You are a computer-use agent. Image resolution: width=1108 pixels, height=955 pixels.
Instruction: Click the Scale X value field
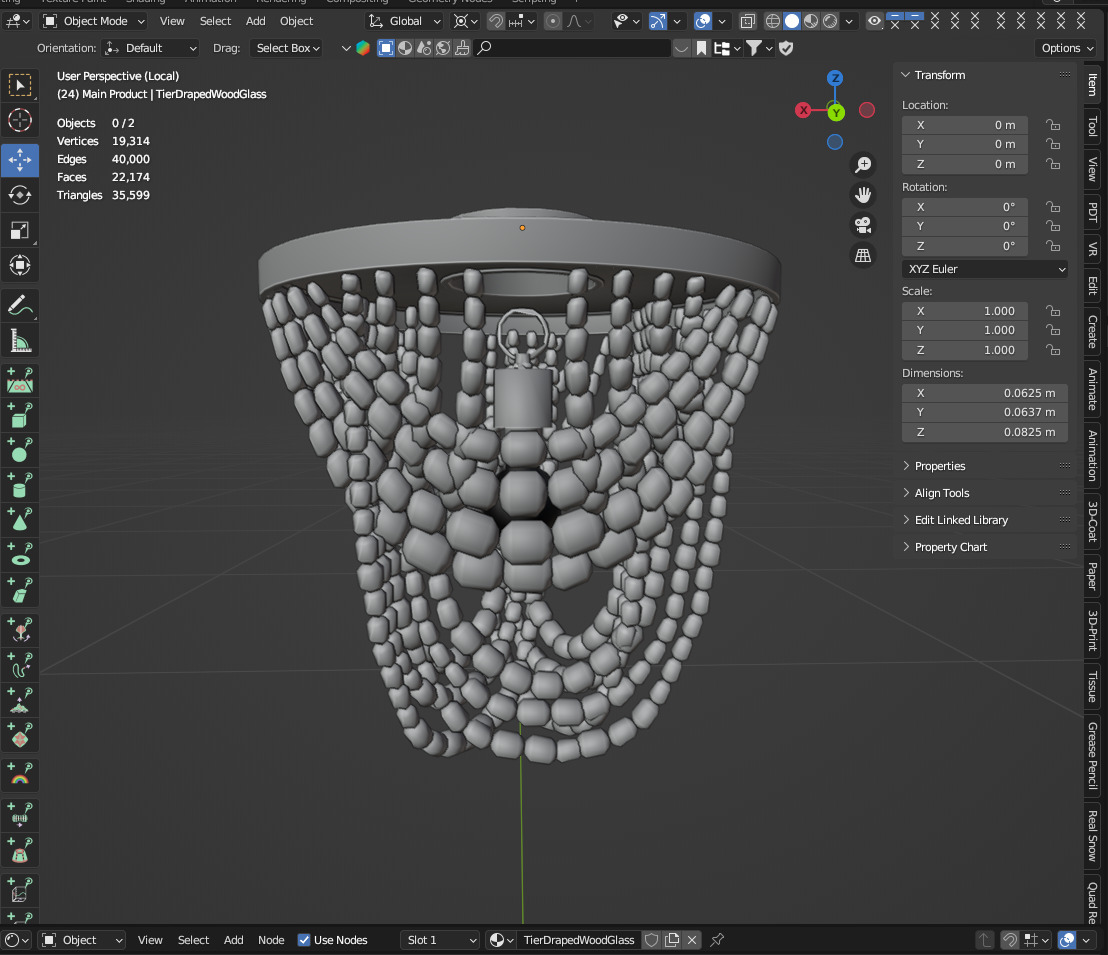coord(965,311)
